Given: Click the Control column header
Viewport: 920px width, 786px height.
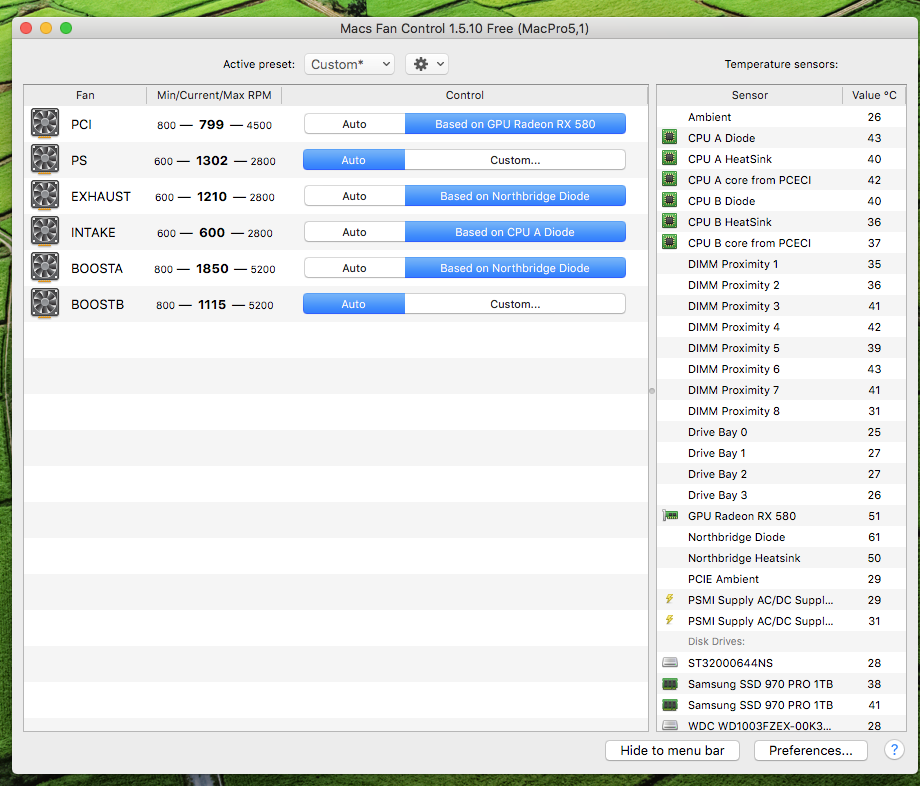Looking at the screenshot, I should tap(465, 95).
